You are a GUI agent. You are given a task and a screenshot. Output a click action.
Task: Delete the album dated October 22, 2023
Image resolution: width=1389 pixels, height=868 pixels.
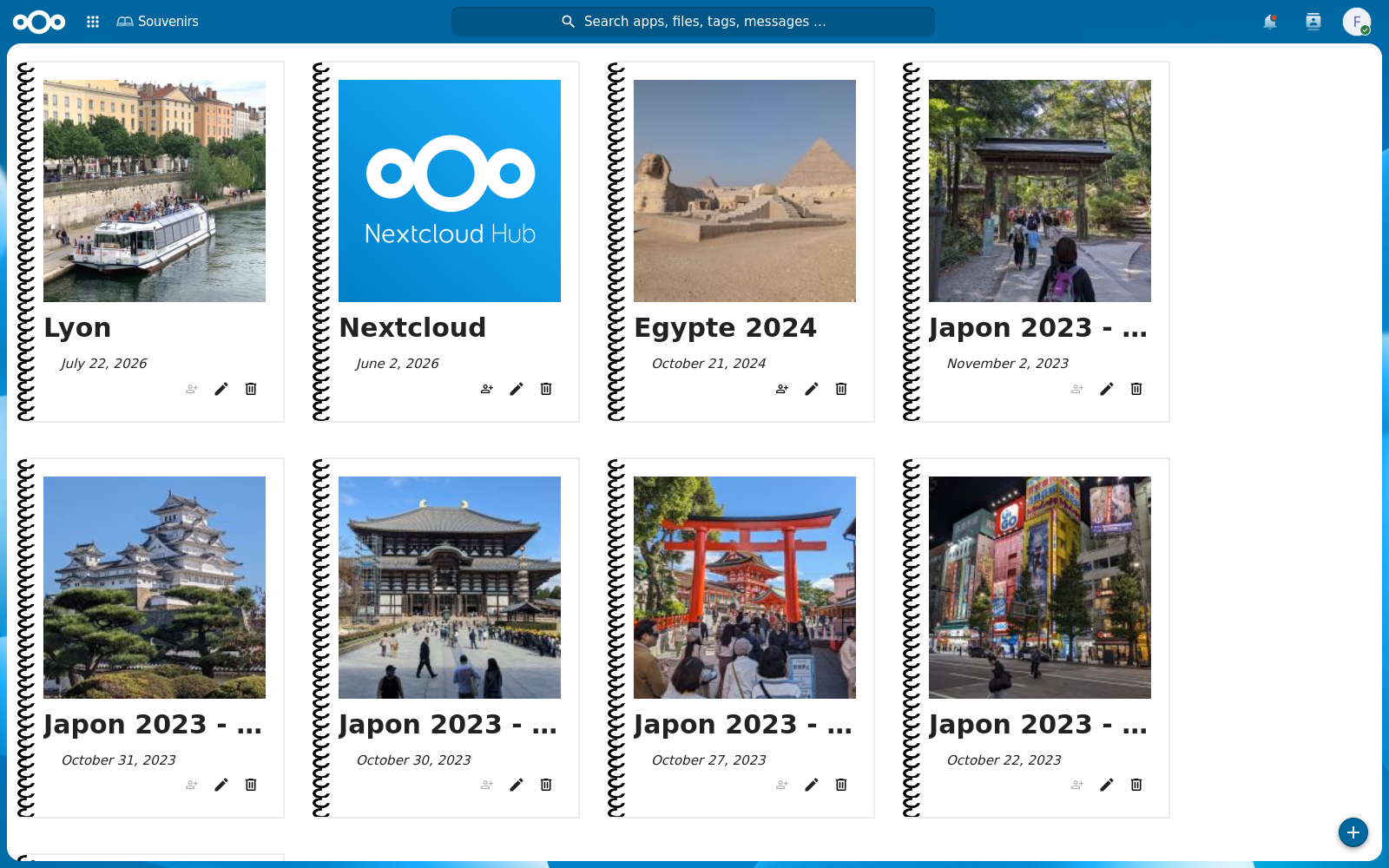point(1136,785)
